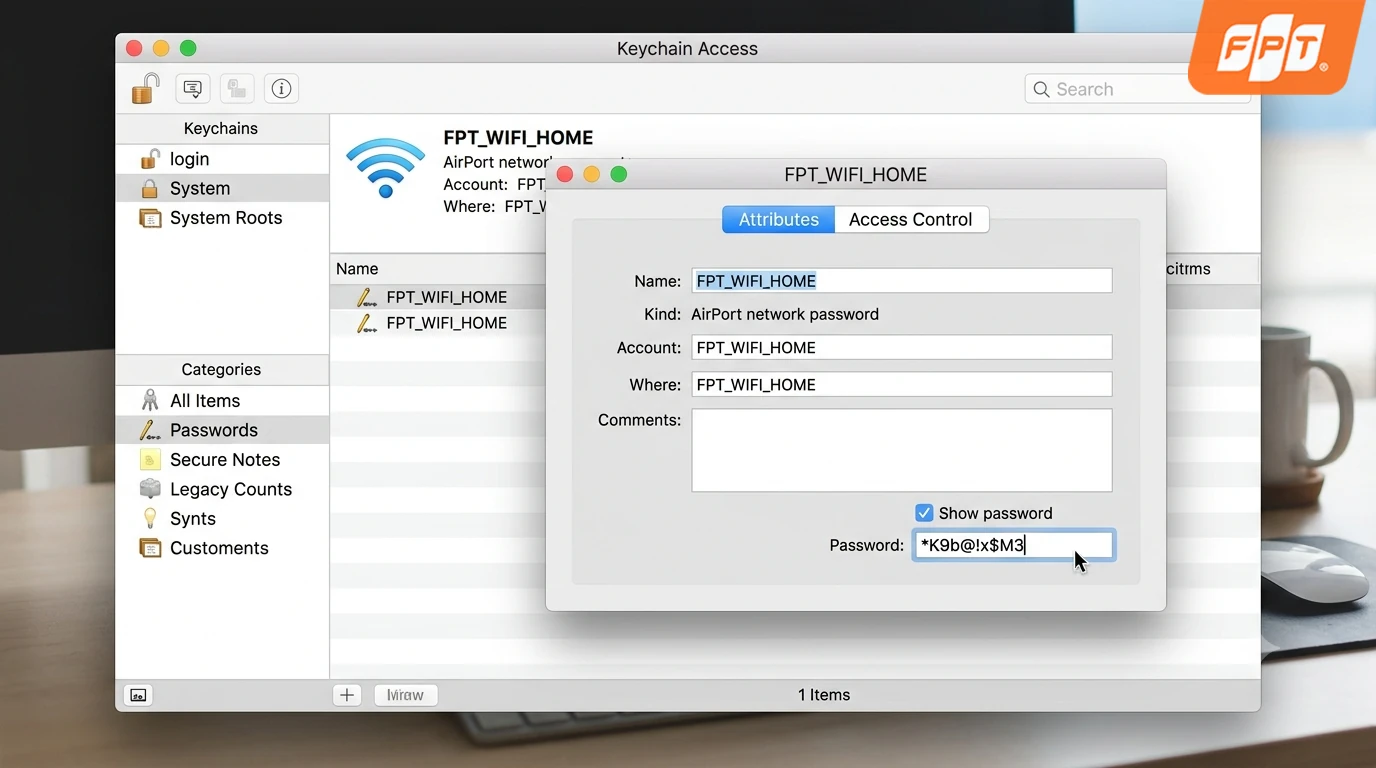Click the Name field in the dialog
Viewport: 1376px width, 768px height.
(902, 281)
